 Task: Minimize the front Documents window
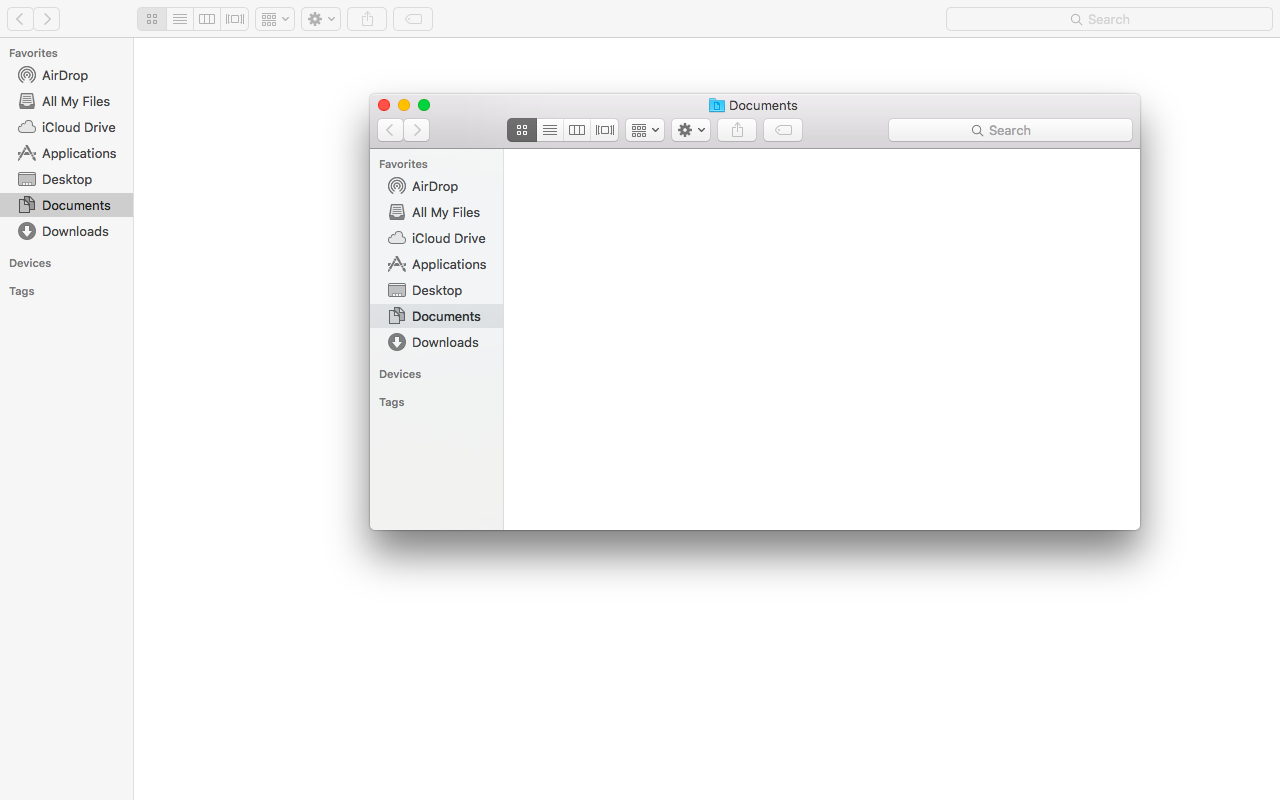404,105
